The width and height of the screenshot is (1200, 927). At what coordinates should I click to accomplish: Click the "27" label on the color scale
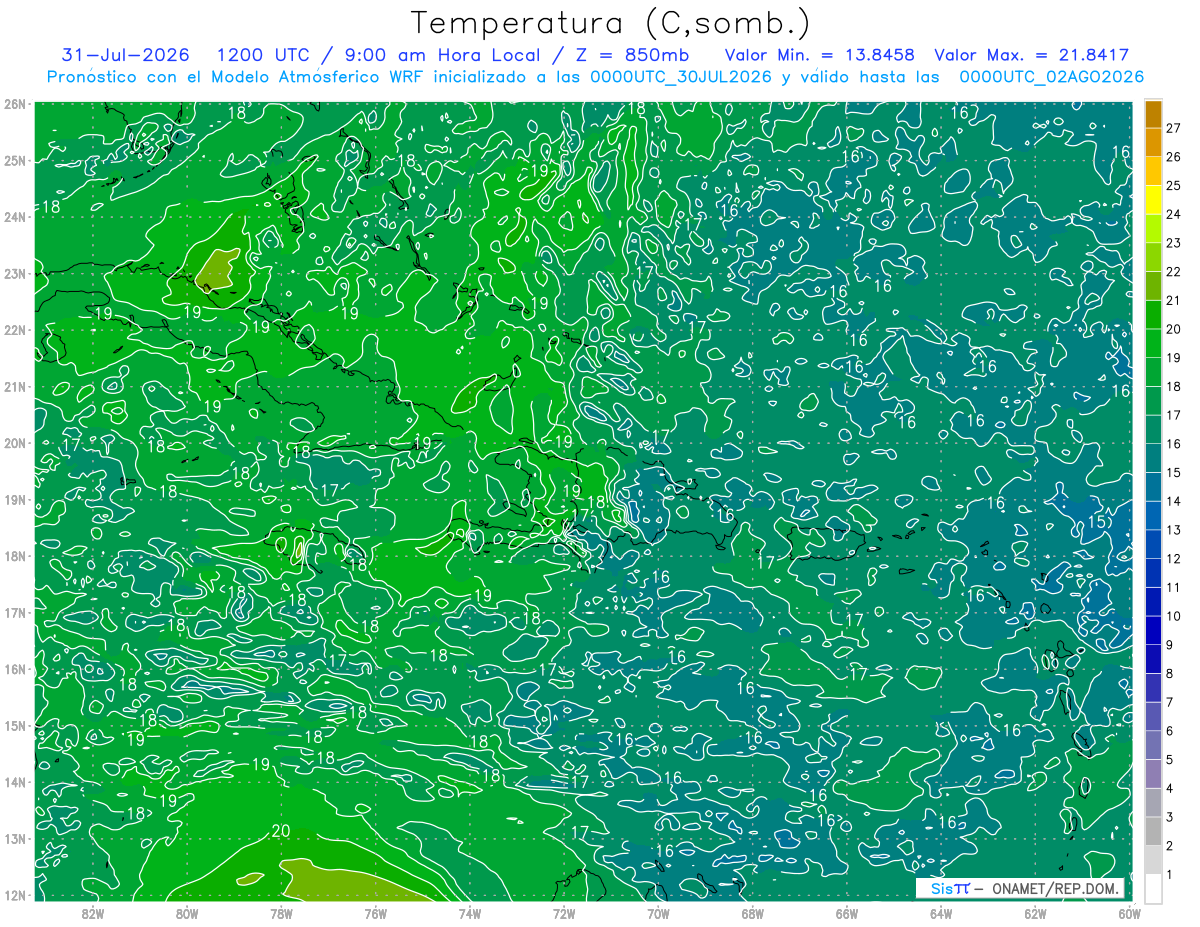(1174, 128)
